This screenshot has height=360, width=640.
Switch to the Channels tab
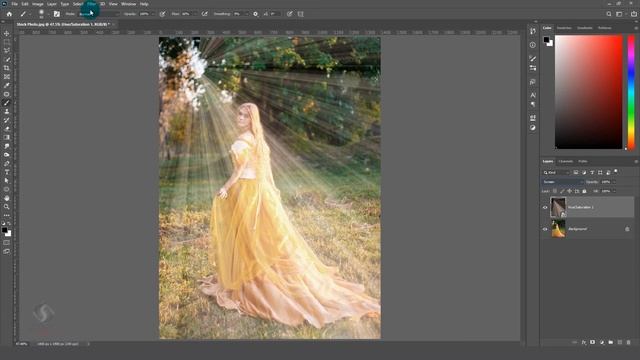click(x=566, y=161)
